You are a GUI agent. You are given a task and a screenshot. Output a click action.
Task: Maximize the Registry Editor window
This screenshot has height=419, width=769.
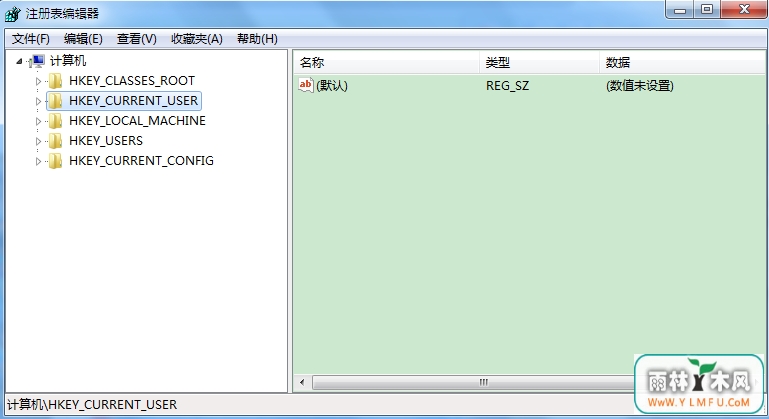point(707,9)
